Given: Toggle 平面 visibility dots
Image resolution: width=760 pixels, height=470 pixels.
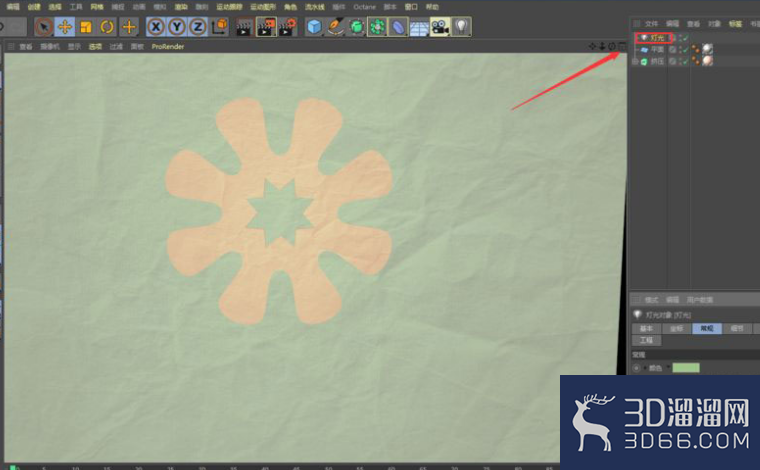Looking at the screenshot, I should pos(680,49).
